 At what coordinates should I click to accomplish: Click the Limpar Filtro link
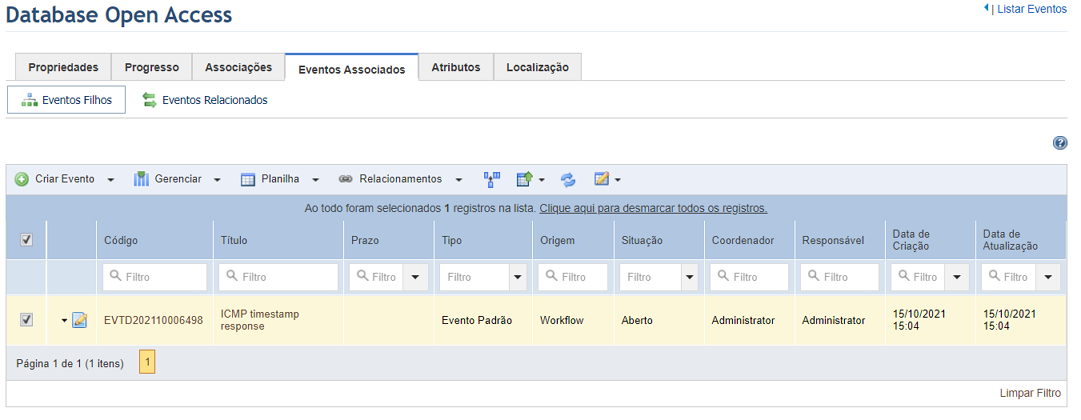1031,393
